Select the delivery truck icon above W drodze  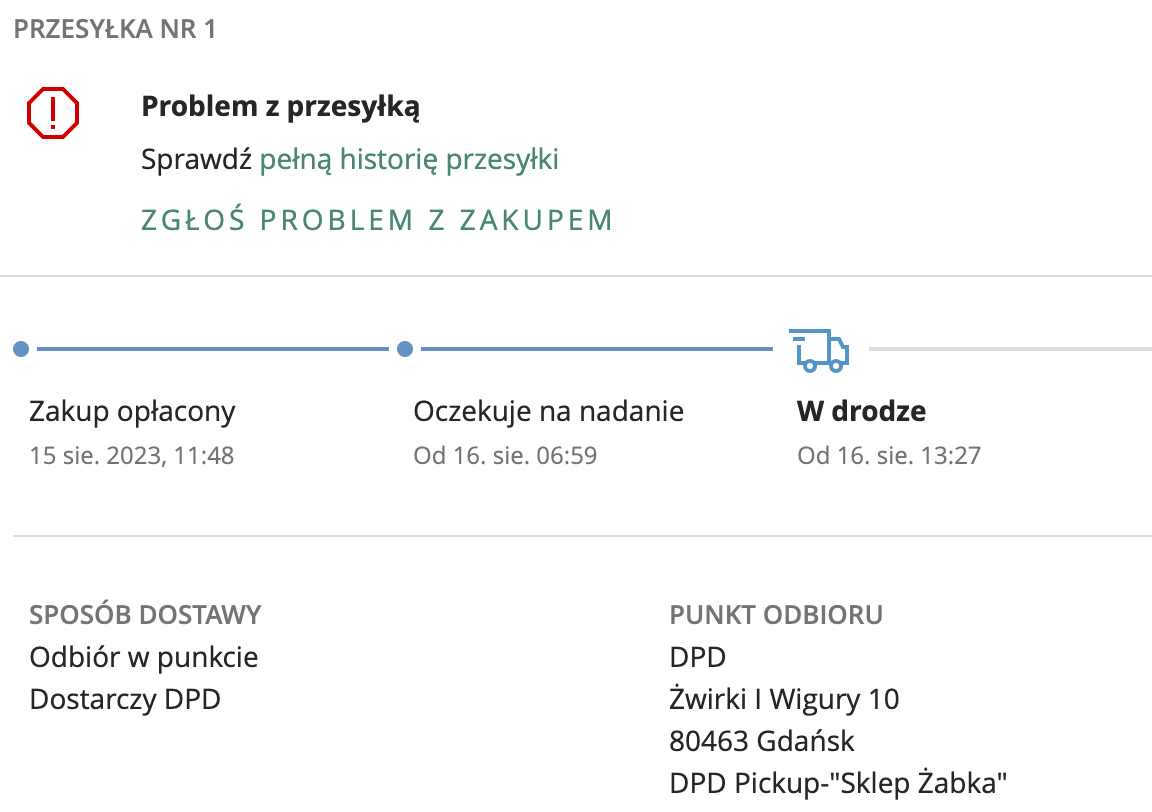coord(819,349)
